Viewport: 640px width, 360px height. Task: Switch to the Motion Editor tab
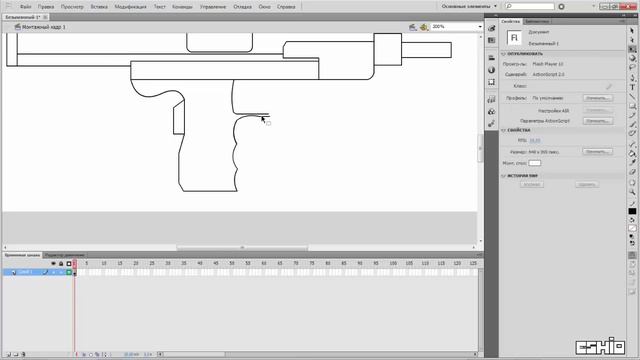64,255
